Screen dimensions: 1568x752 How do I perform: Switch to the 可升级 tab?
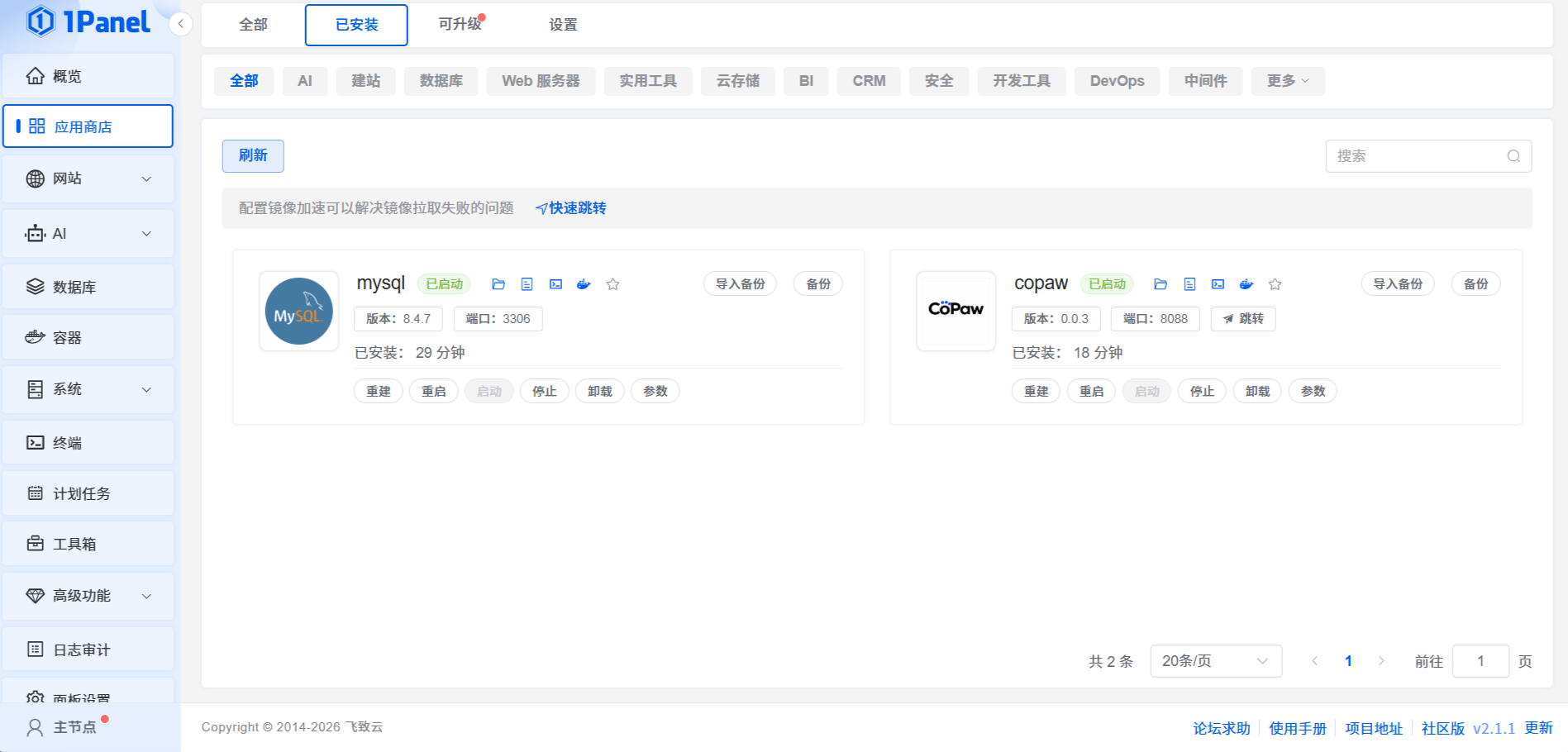coord(460,25)
